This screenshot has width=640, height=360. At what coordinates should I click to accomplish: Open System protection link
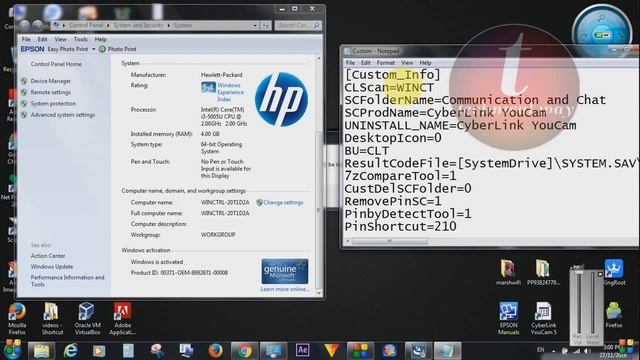(x=53, y=104)
